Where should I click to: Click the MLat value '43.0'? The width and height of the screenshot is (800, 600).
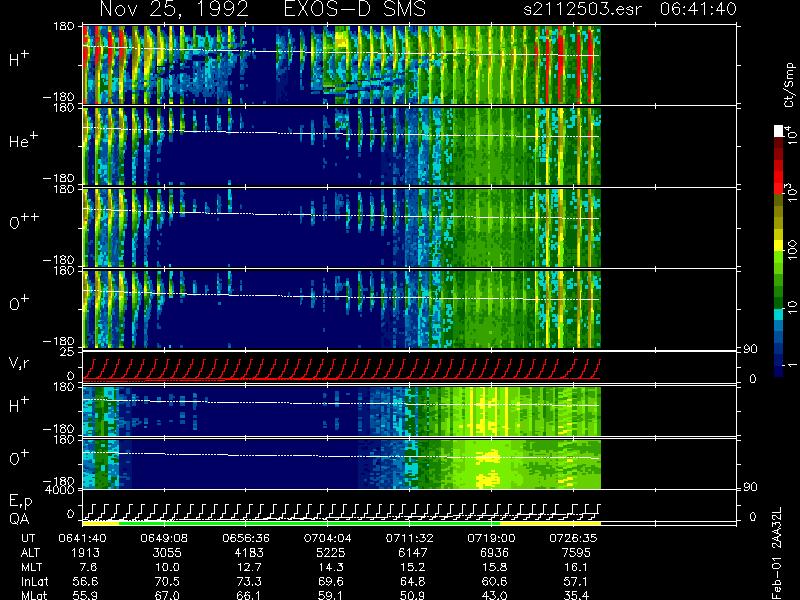pos(494,595)
